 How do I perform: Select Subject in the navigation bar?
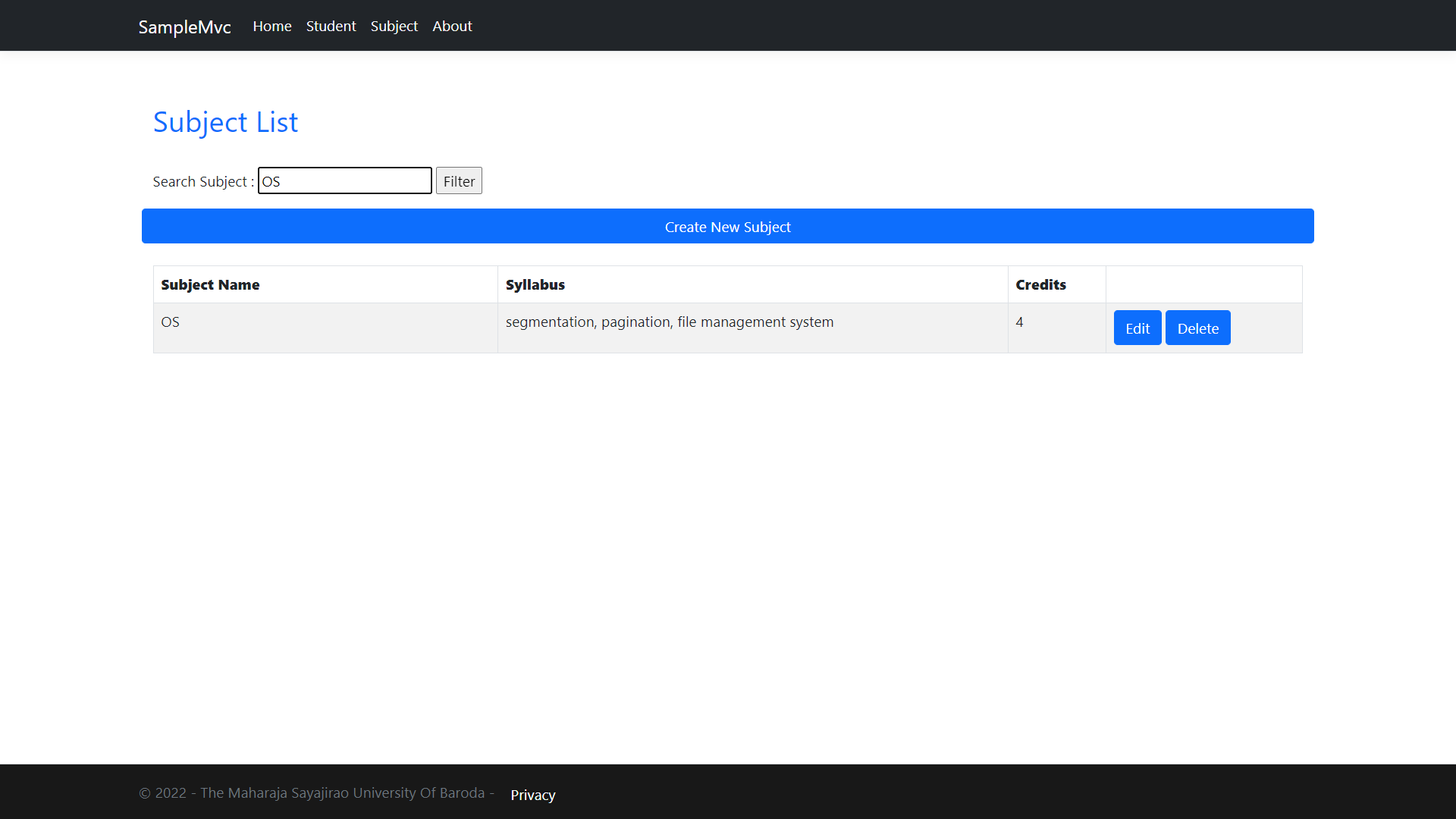[394, 26]
